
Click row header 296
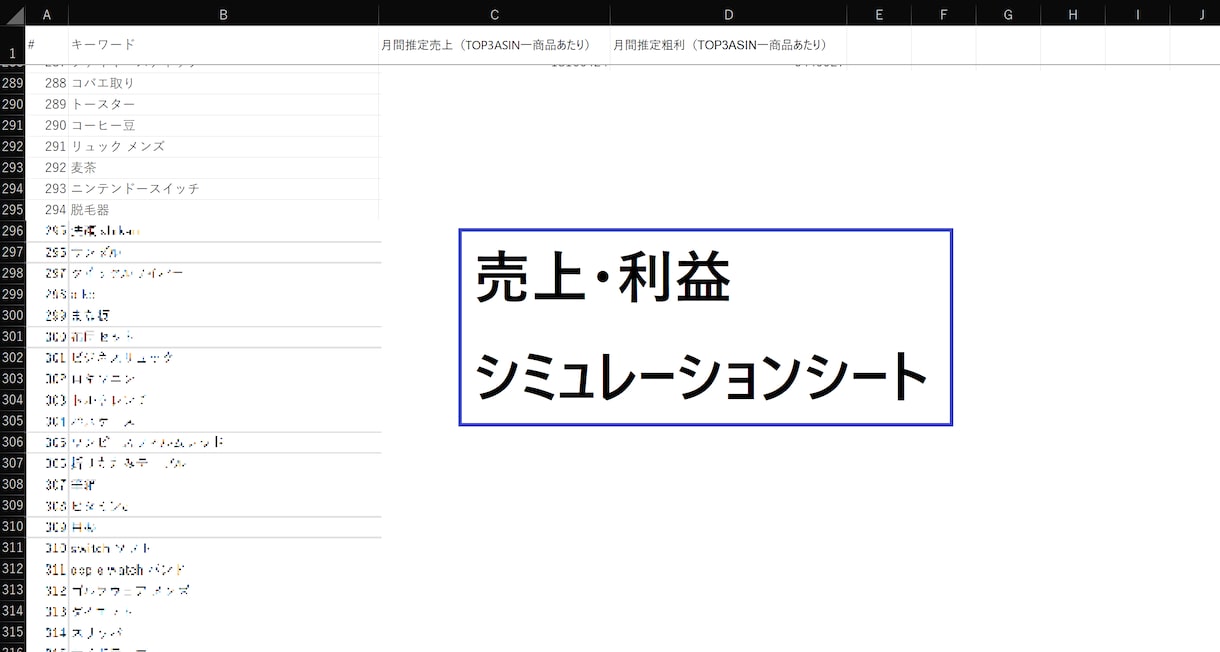pyautogui.click(x=13, y=231)
